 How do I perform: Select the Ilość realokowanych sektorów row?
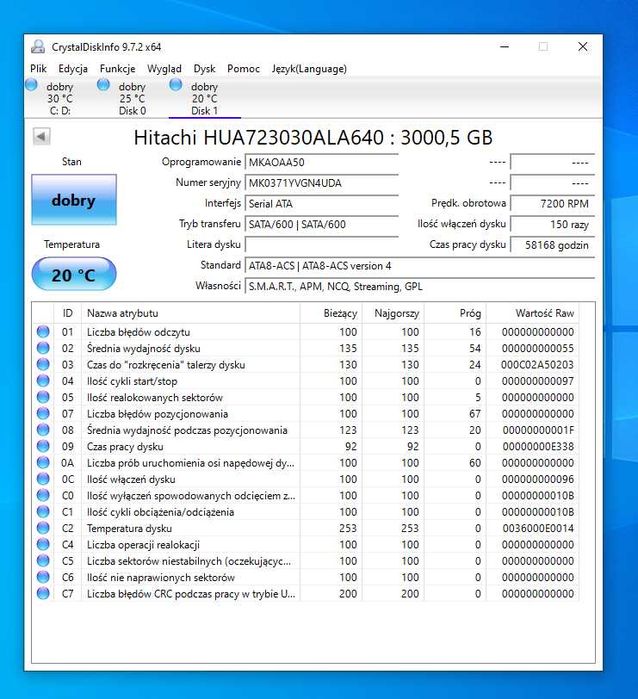305,397
